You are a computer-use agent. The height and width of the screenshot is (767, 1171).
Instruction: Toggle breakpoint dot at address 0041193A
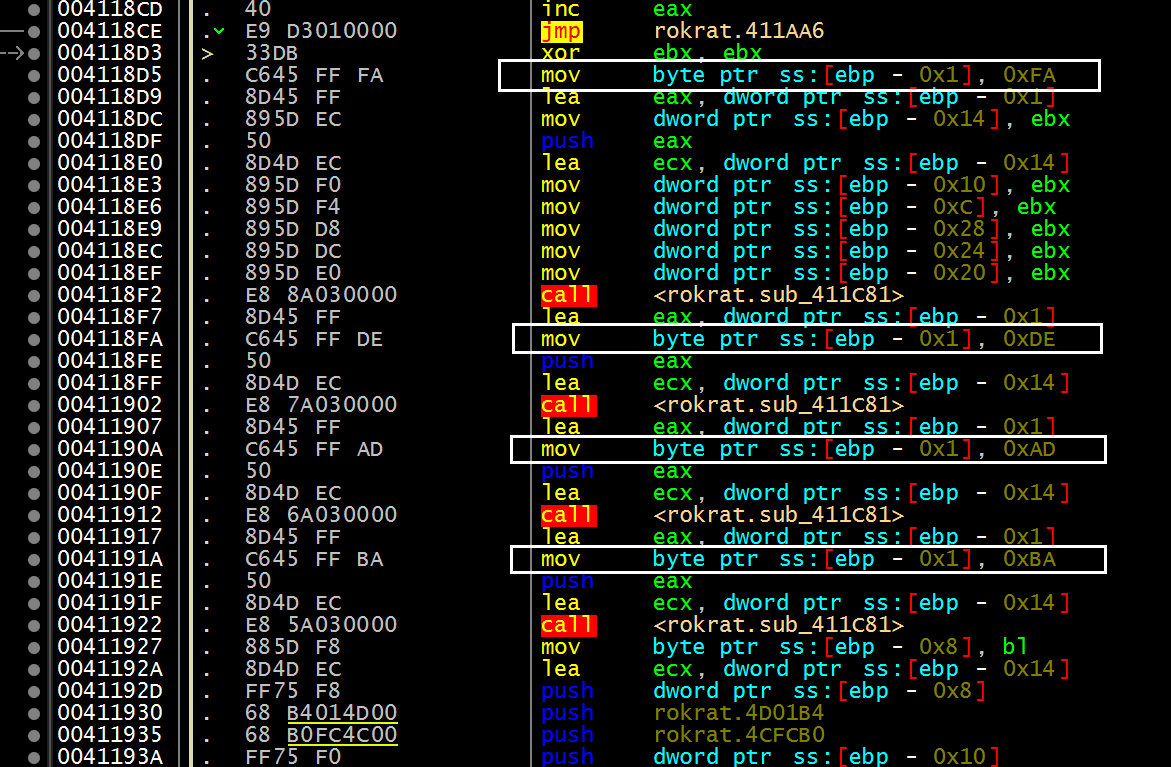tap(34, 757)
